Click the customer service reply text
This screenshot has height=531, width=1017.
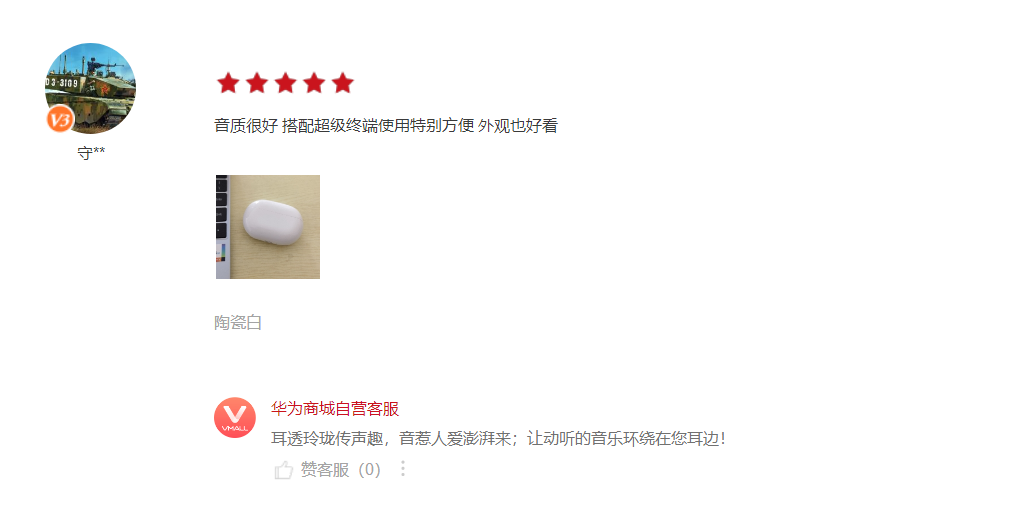(498, 439)
